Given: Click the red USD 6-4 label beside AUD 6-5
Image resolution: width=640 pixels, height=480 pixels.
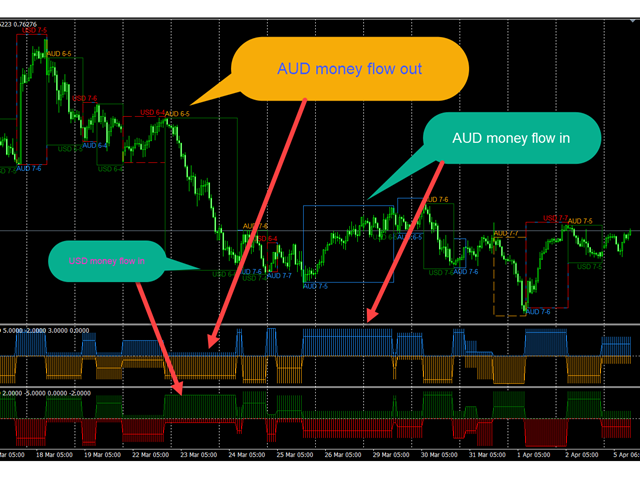Looking at the screenshot, I should tap(152, 112).
